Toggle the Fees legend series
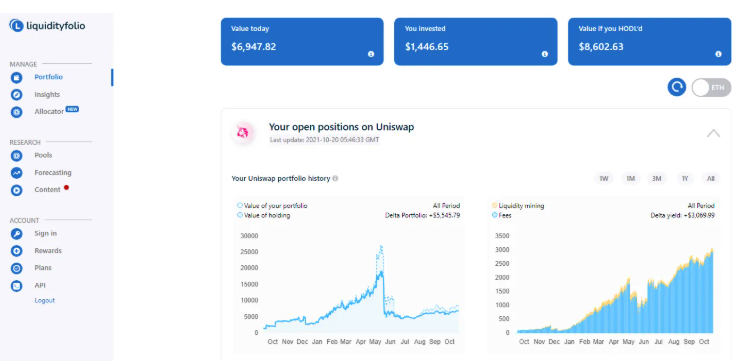 click(501, 215)
